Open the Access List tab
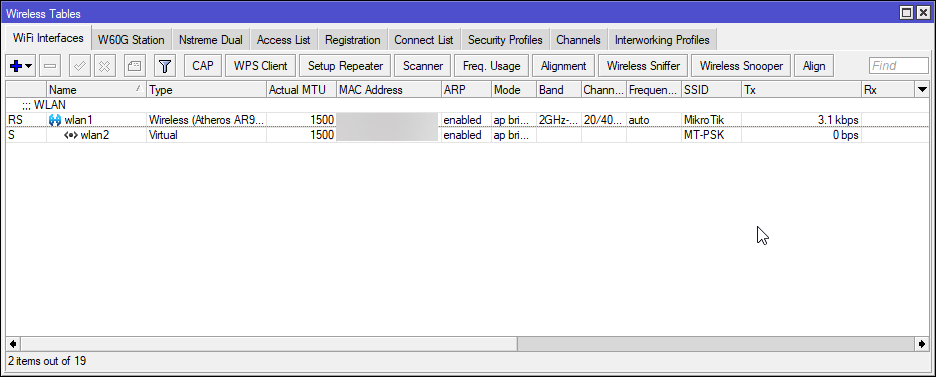Viewport: 936px width, 377px height. pyautogui.click(x=284, y=40)
